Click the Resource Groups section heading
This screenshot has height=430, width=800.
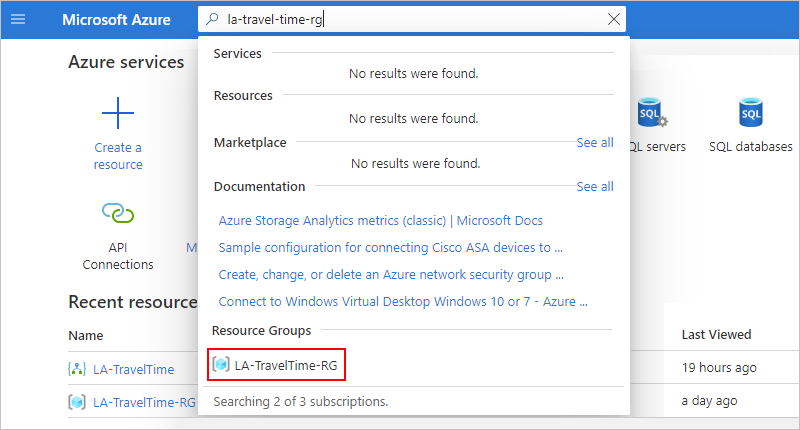pyautogui.click(x=261, y=331)
